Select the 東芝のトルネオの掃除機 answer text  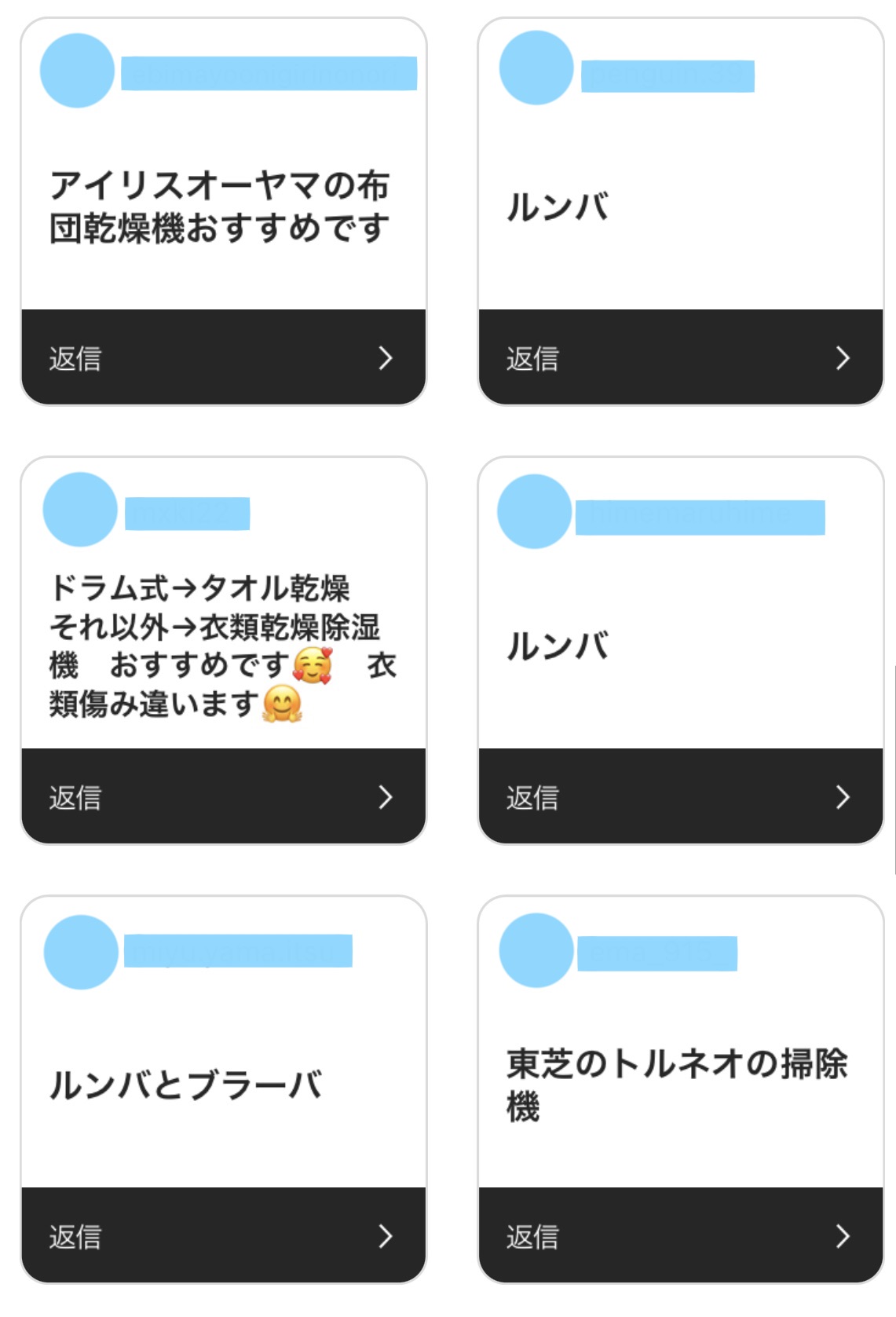[677, 1085]
